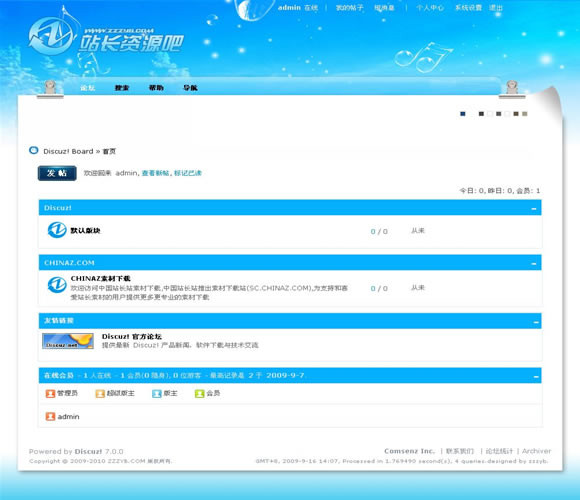Collapse the 友情链接 section
Image resolution: width=580 pixels, height=500 pixels.
pos(536,322)
